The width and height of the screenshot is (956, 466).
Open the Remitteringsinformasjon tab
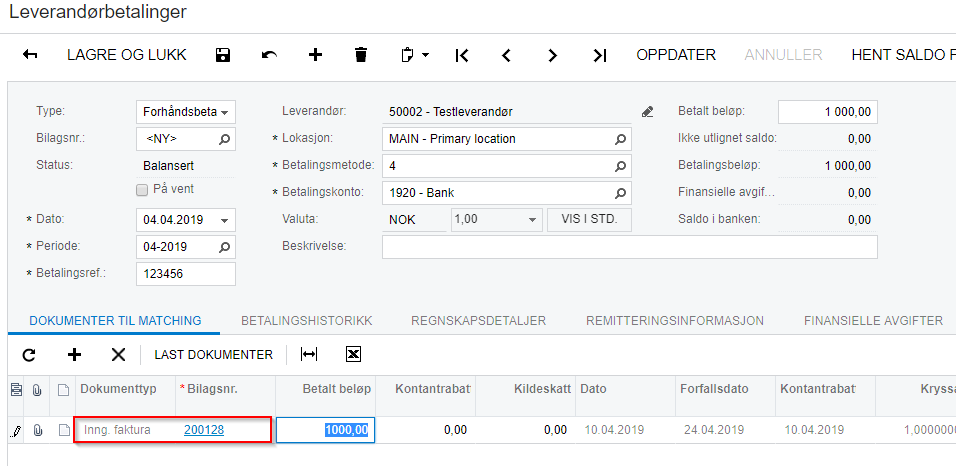coord(675,320)
